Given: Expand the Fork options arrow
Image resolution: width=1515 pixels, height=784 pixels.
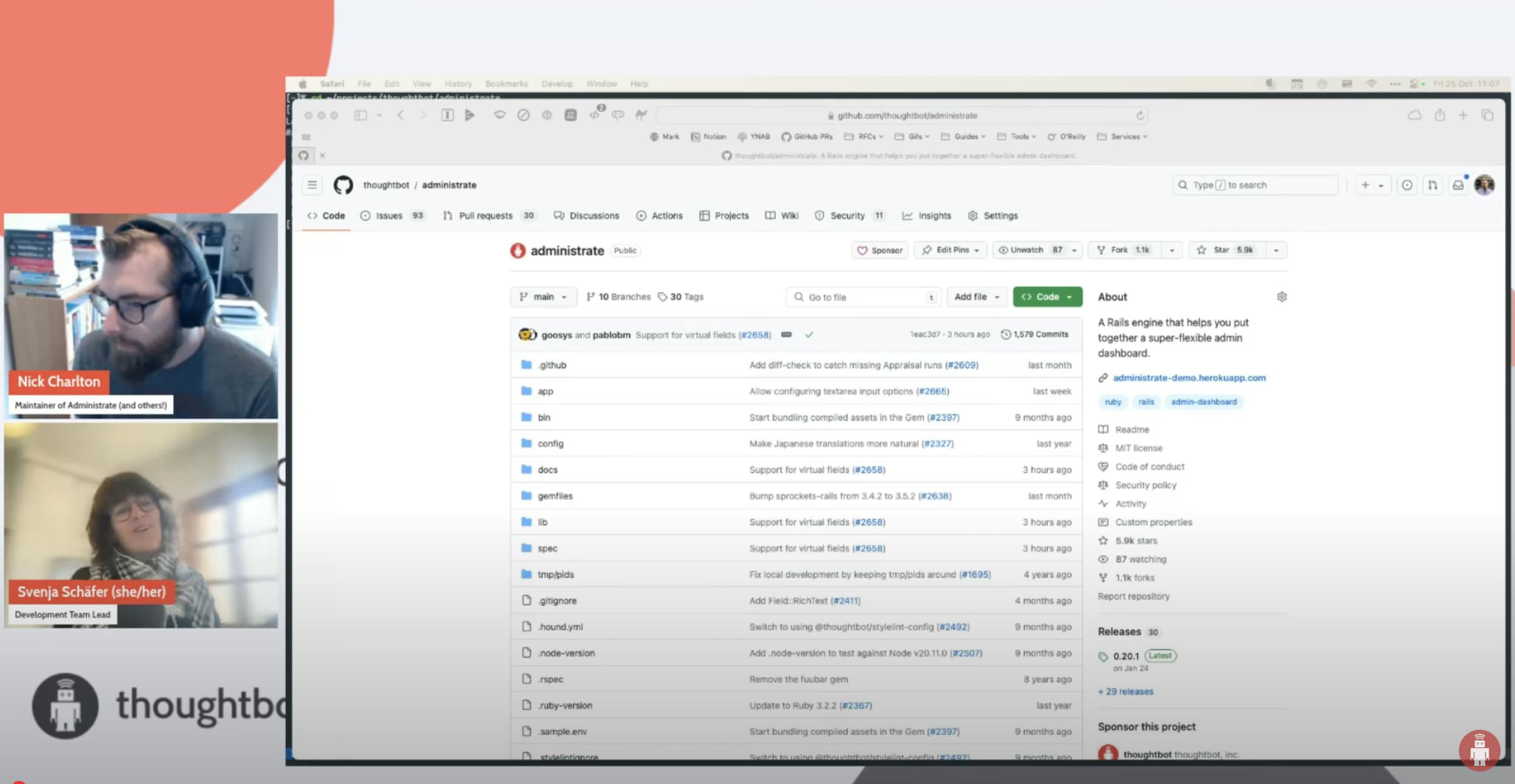Looking at the screenshot, I should click(1172, 250).
